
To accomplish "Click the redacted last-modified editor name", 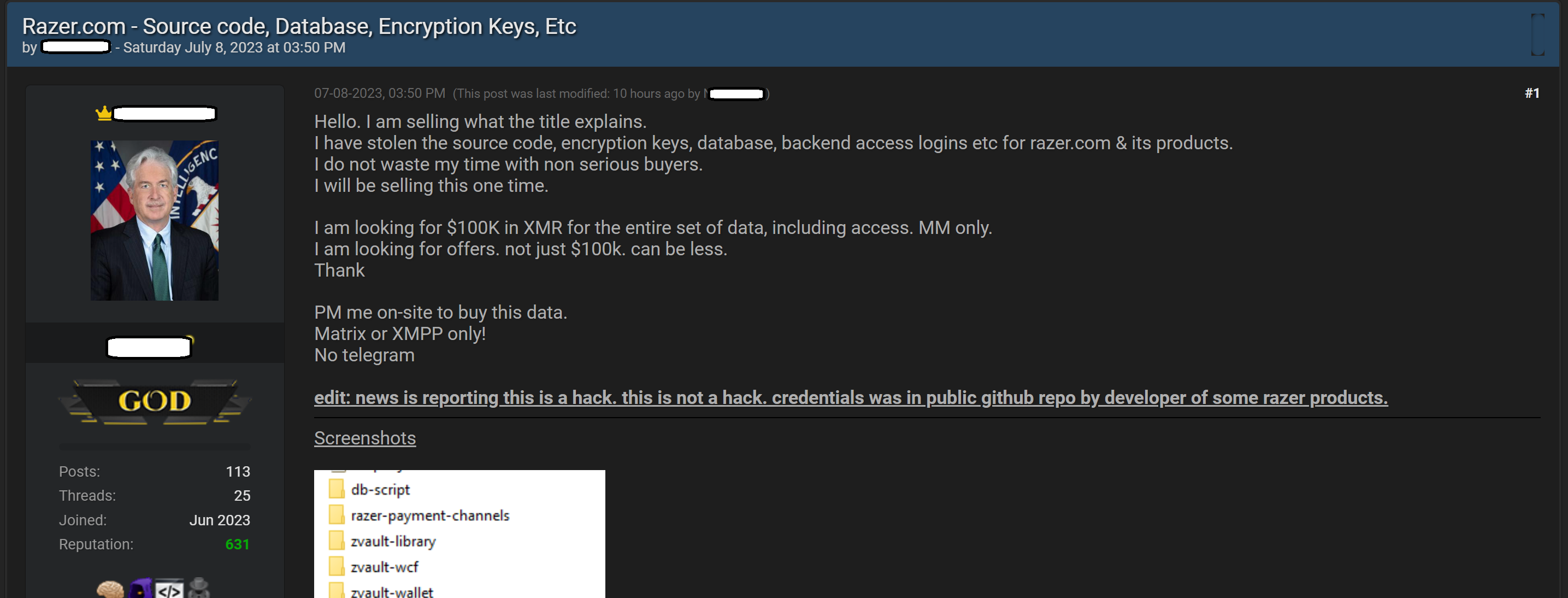I will click(x=736, y=94).
